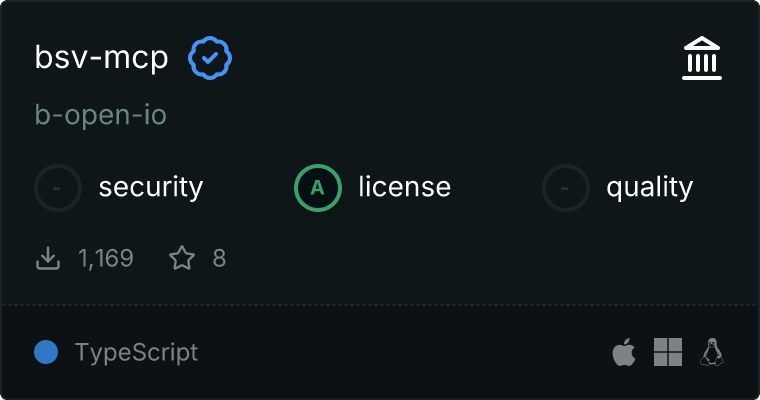Image resolution: width=760 pixels, height=400 pixels.
Task: Click the star count number 8
Action: 219,259
